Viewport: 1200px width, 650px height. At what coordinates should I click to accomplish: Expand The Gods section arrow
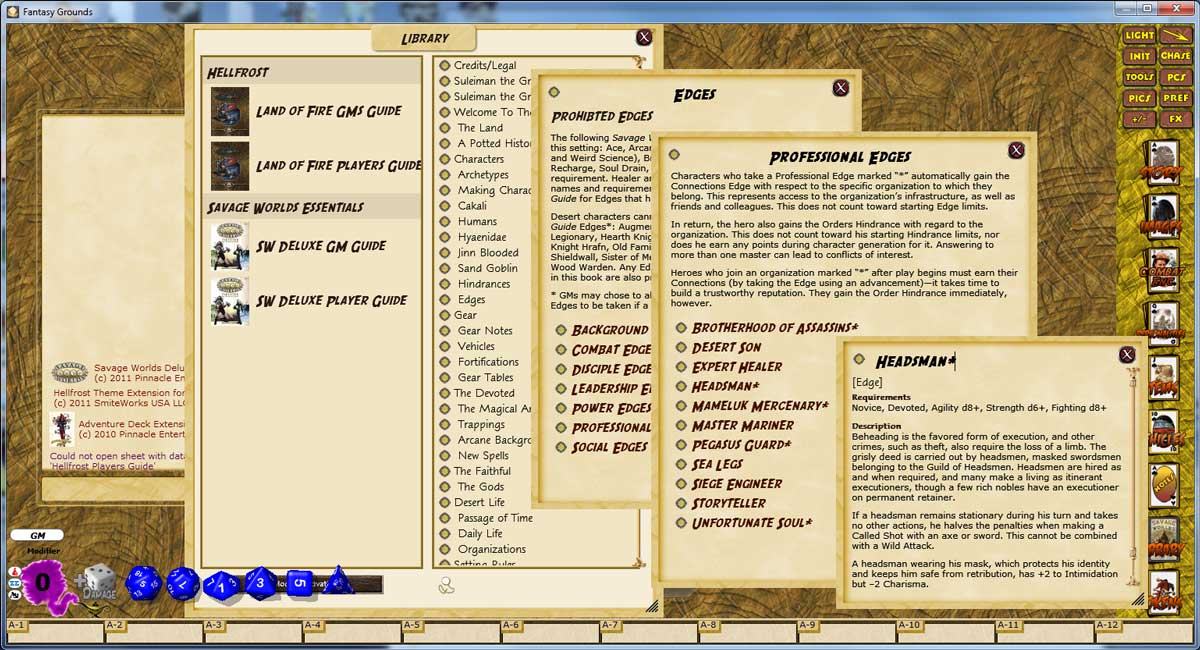pos(447,486)
